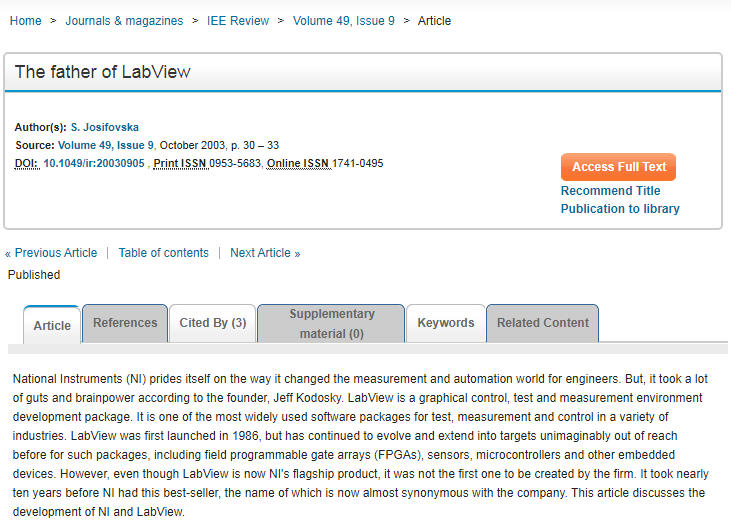Click the 'Author(s):' label
Viewport: 731px width, 524px height.
click(41, 127)
